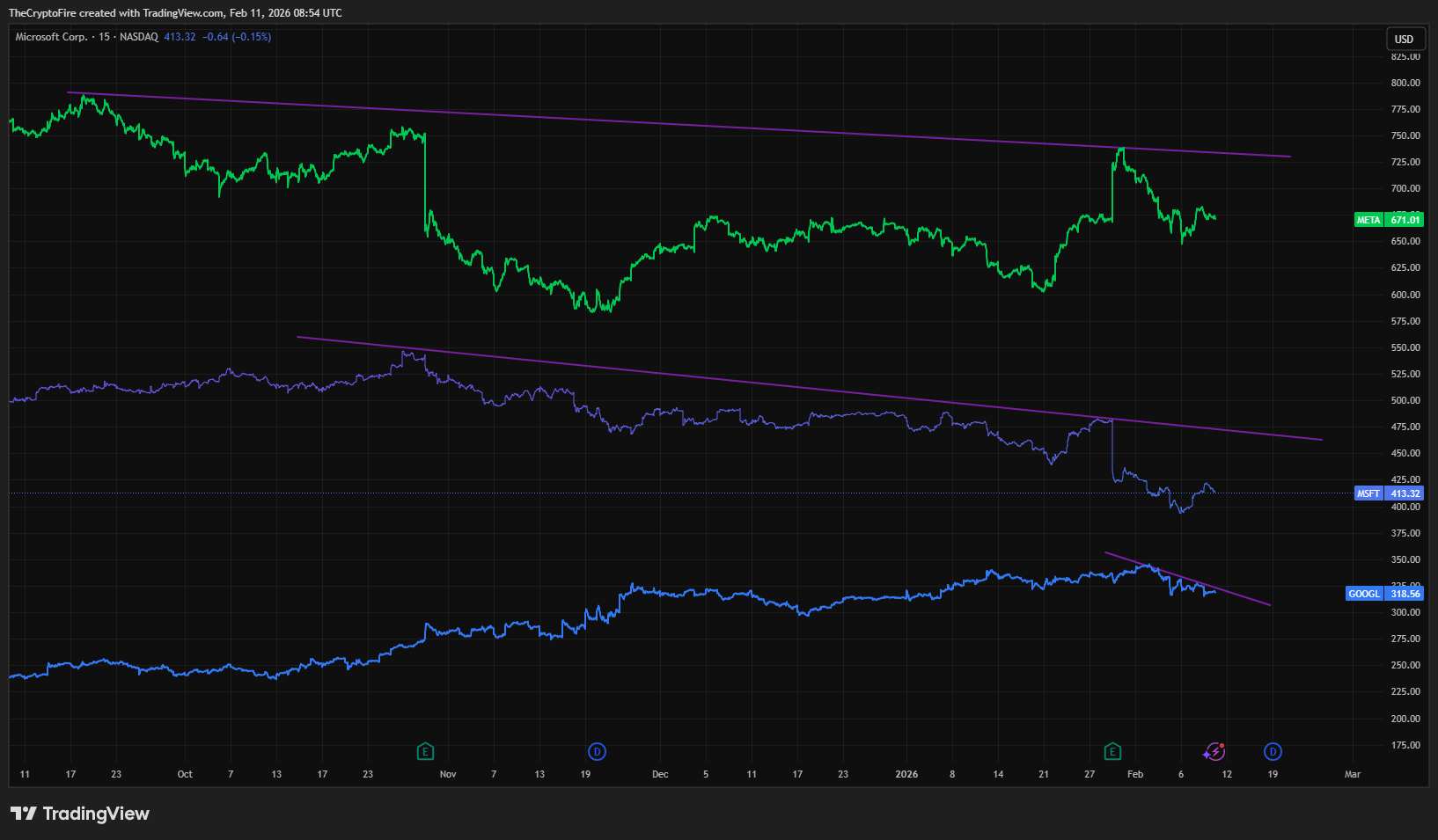Click the 250.00 price axis label
The height and width of the screenshot is (840, 1438).
pos(1405,665)
